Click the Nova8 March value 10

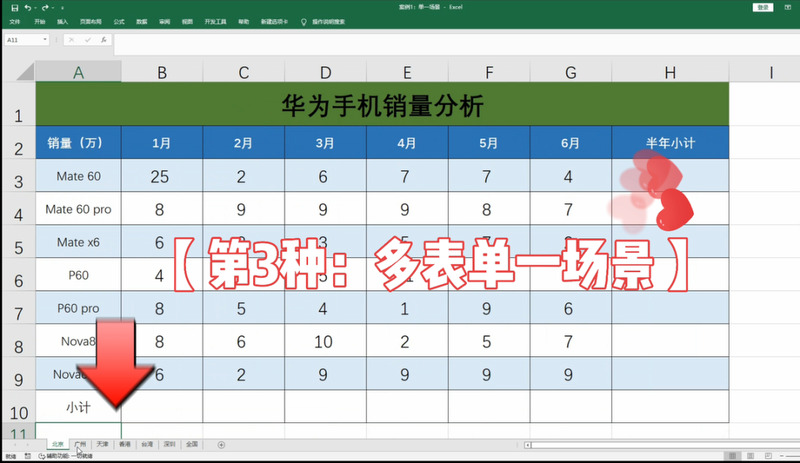tap(325, 341)
